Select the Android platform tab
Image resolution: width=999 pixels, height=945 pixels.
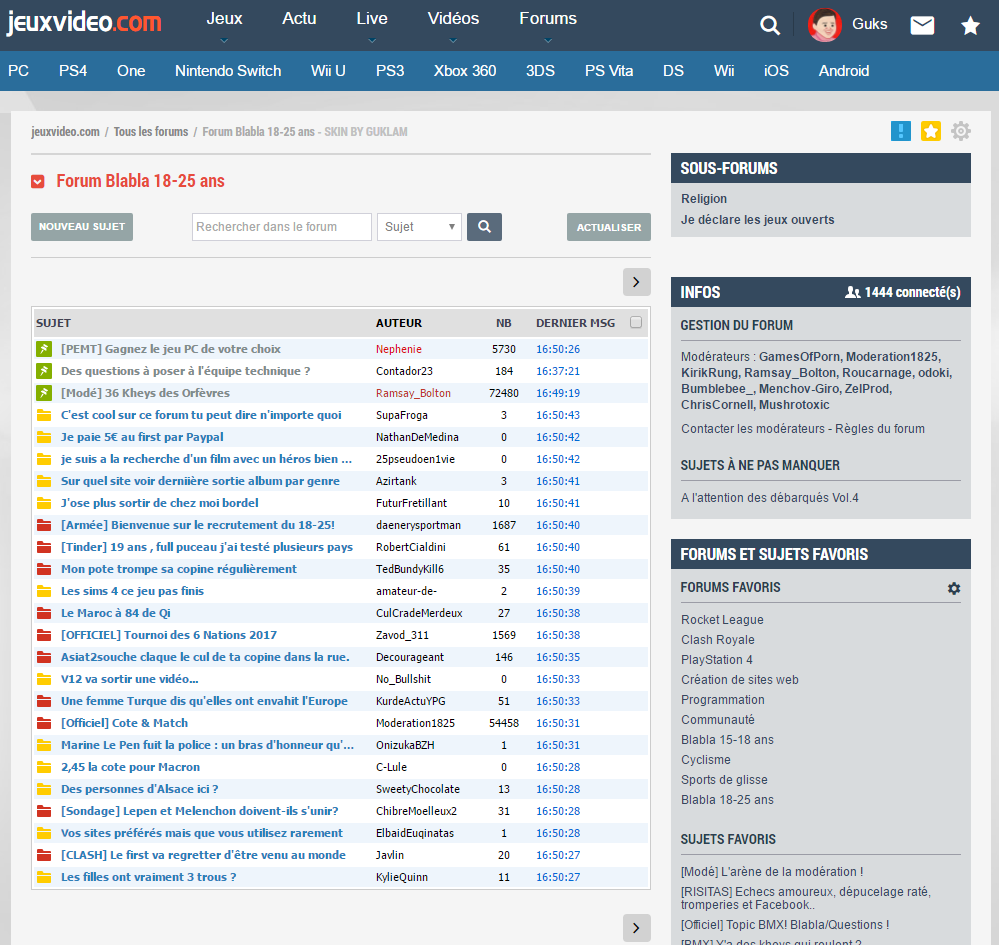point(844,71)
